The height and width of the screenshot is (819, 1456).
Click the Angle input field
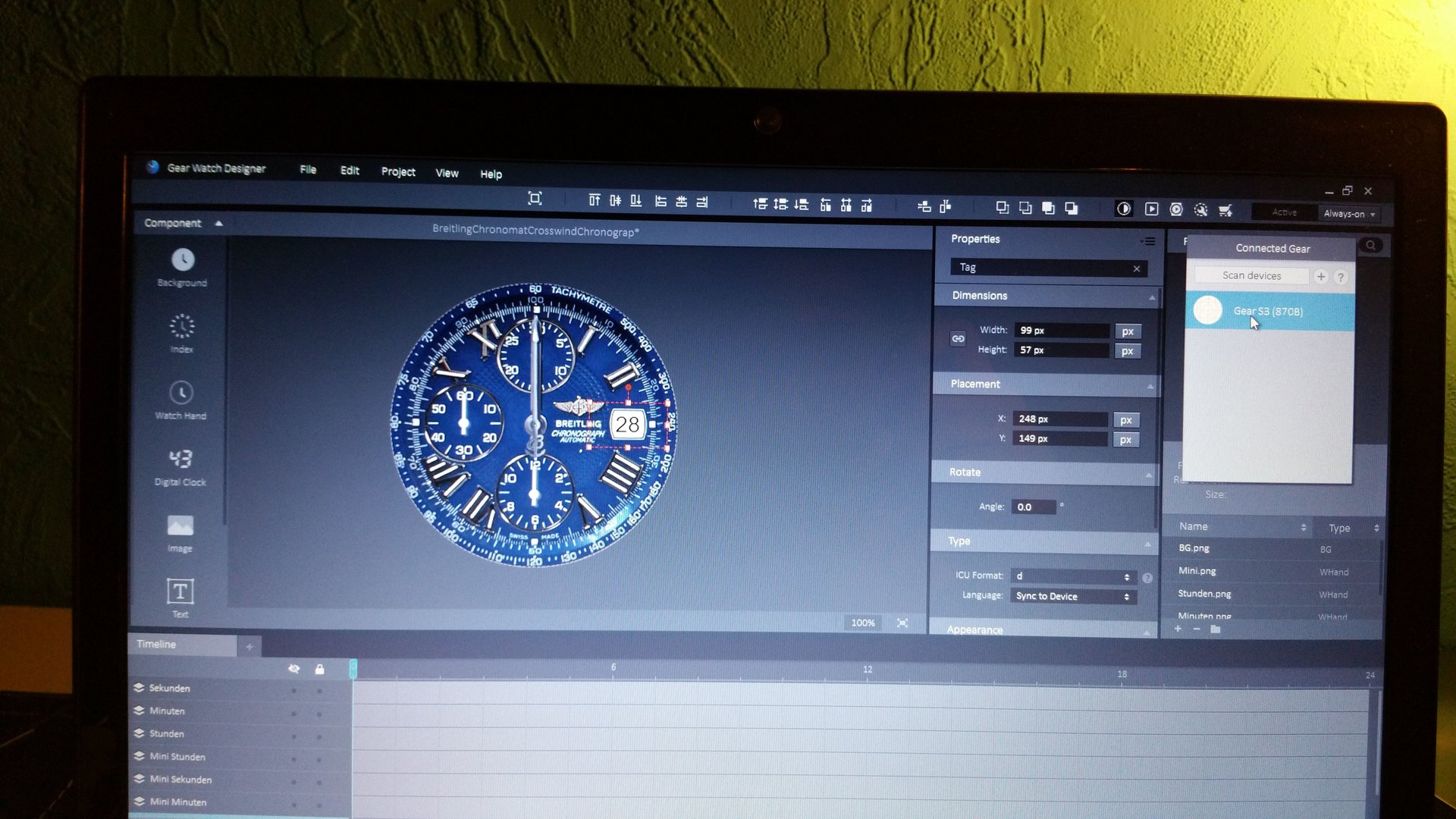point(1034,507)
